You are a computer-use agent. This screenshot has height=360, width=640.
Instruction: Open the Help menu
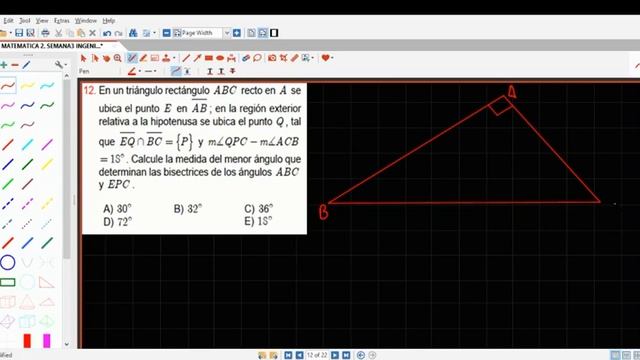109,20
